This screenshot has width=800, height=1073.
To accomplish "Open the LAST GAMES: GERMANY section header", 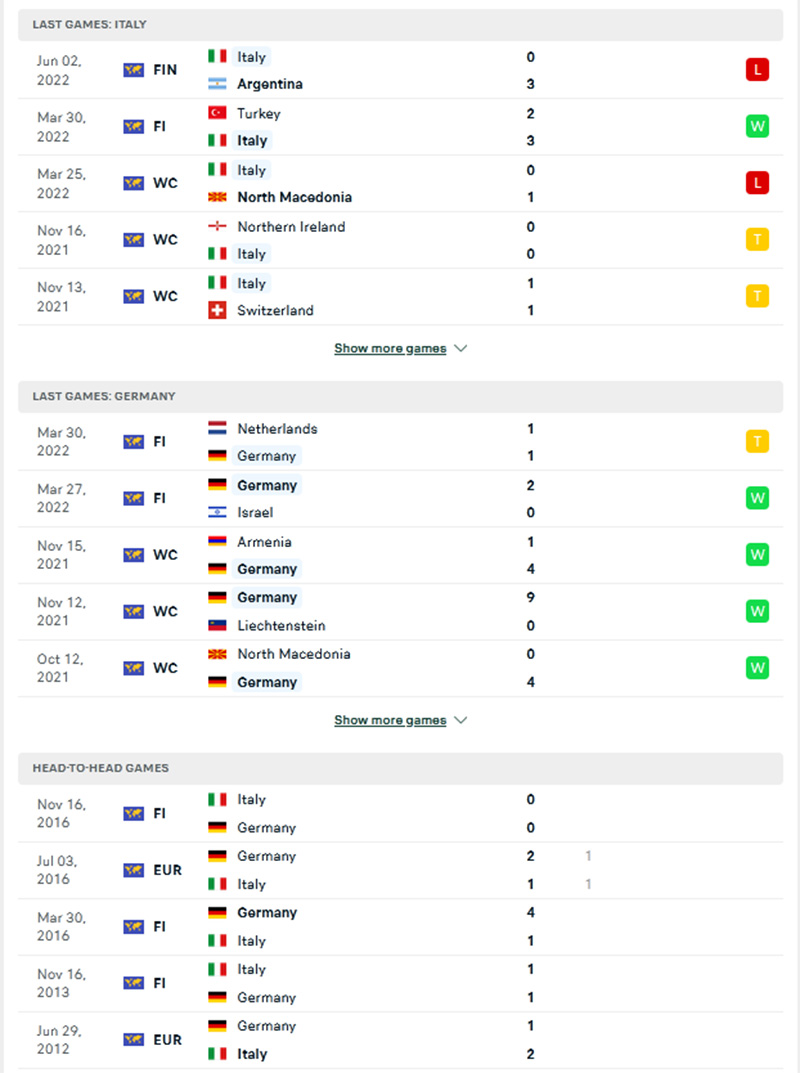I will pyautogui.click(x=104, y=396).
